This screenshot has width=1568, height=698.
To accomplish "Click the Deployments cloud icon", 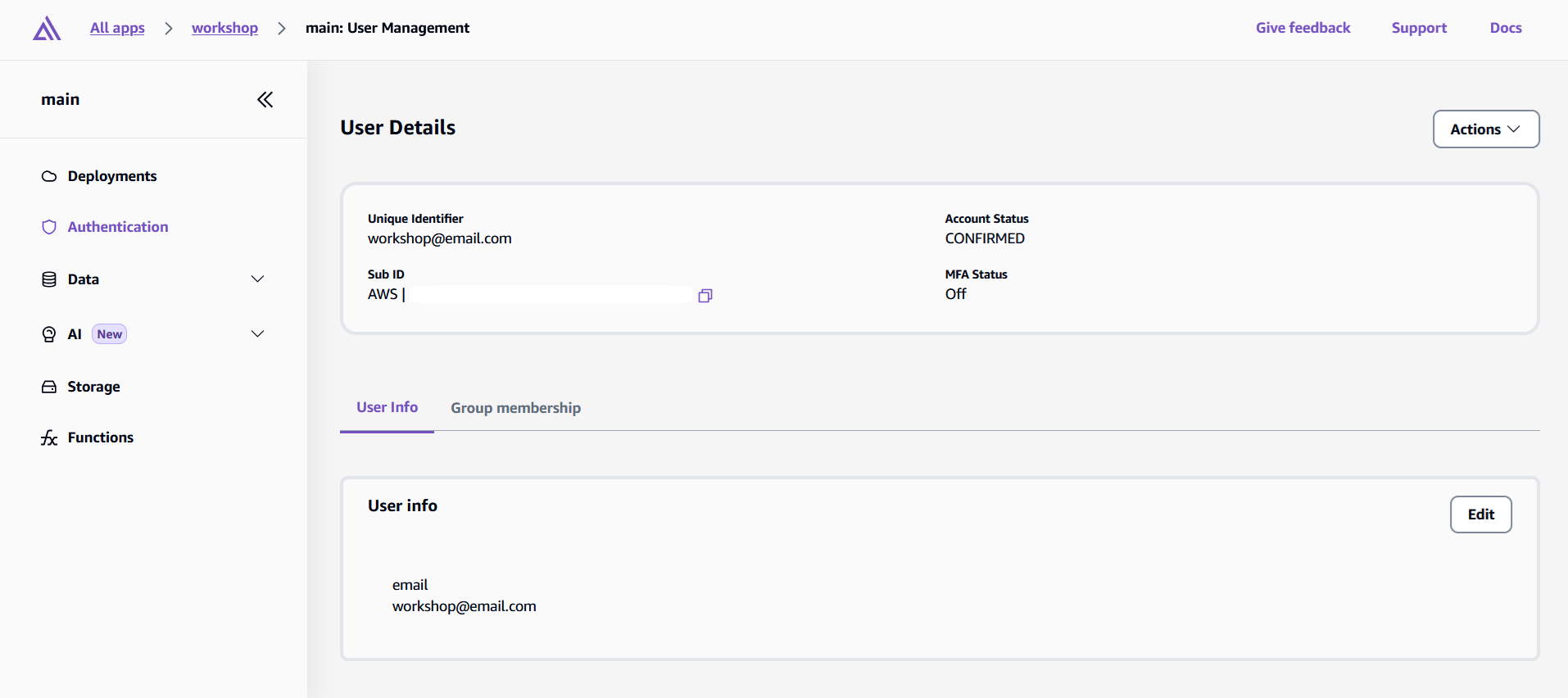I will point(49,176).
